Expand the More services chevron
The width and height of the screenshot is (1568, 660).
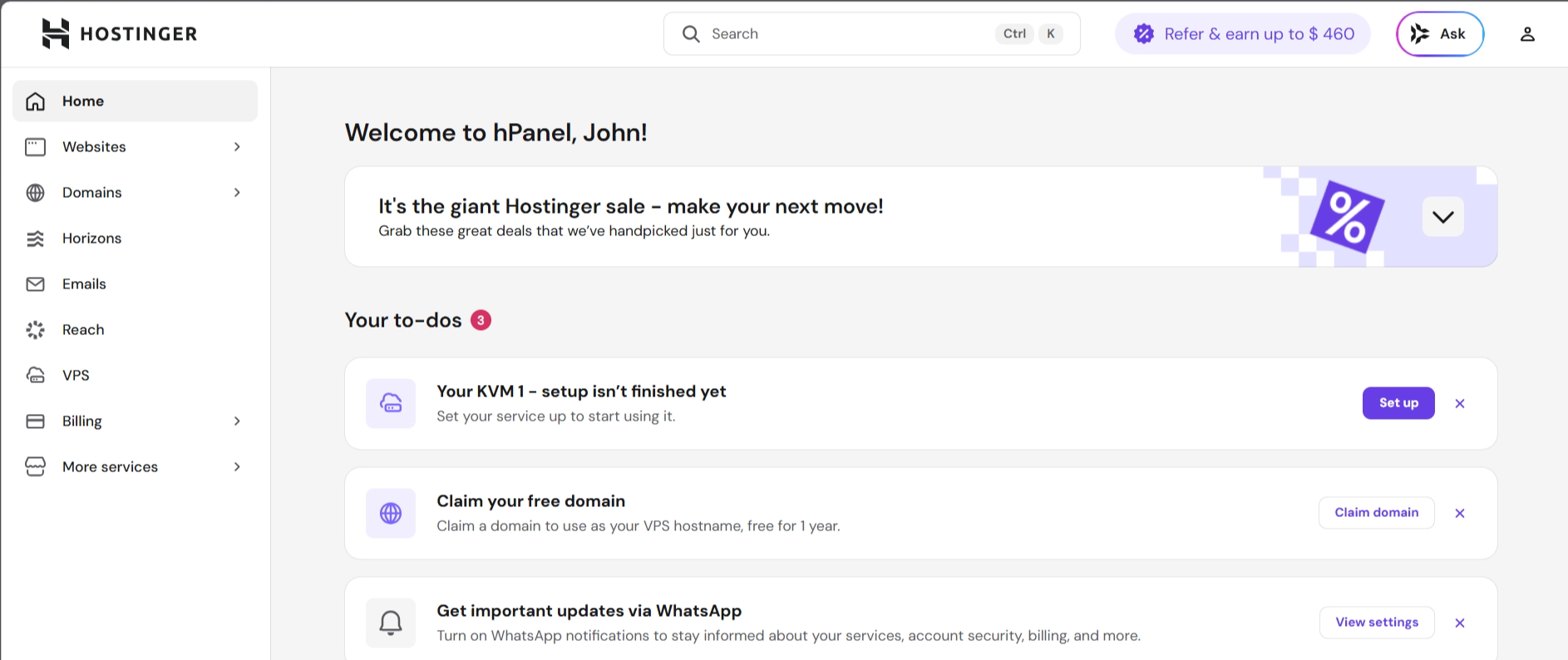pyautogui.click(x=237, y=467)
